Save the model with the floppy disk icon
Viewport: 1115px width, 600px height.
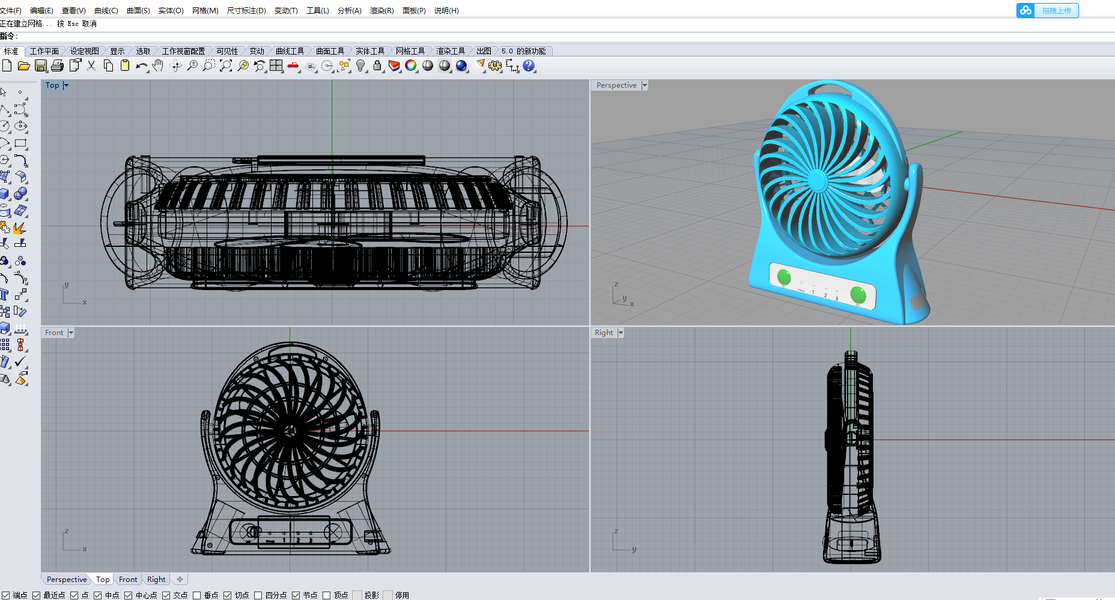tap(41, 65)
